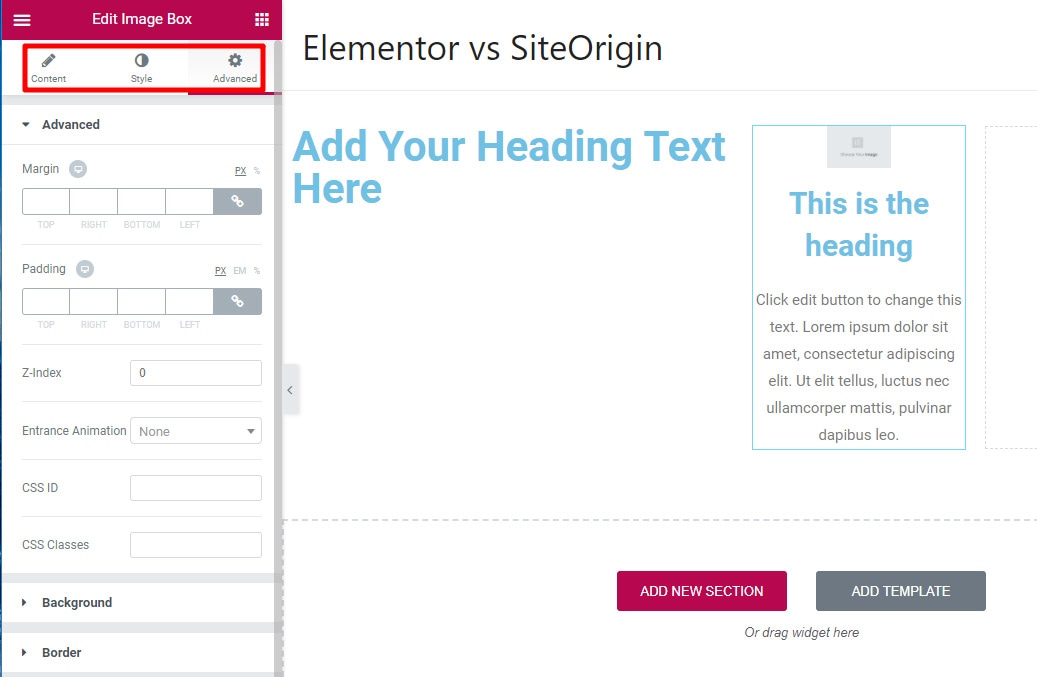Image resolution: width=1037 pixels, height=677 pixels.
Task: Click the Margin Right input field
Action: click(x=93, y=202)
